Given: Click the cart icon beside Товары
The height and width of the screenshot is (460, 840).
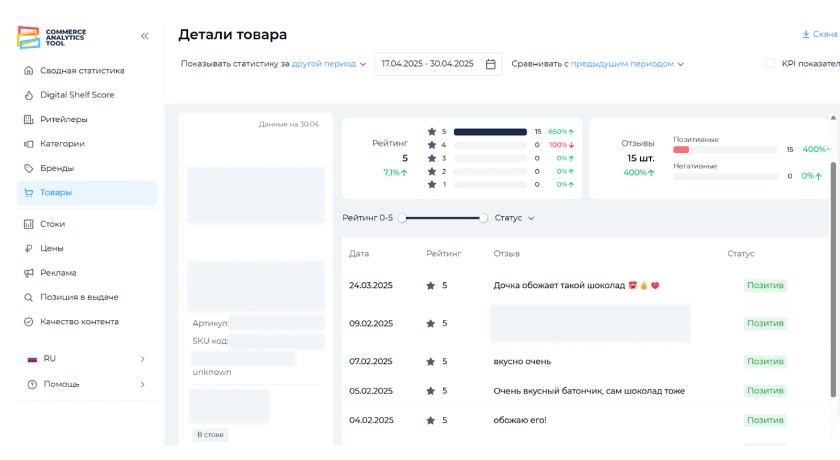Looking at the screenshot, I should point(28,193).
